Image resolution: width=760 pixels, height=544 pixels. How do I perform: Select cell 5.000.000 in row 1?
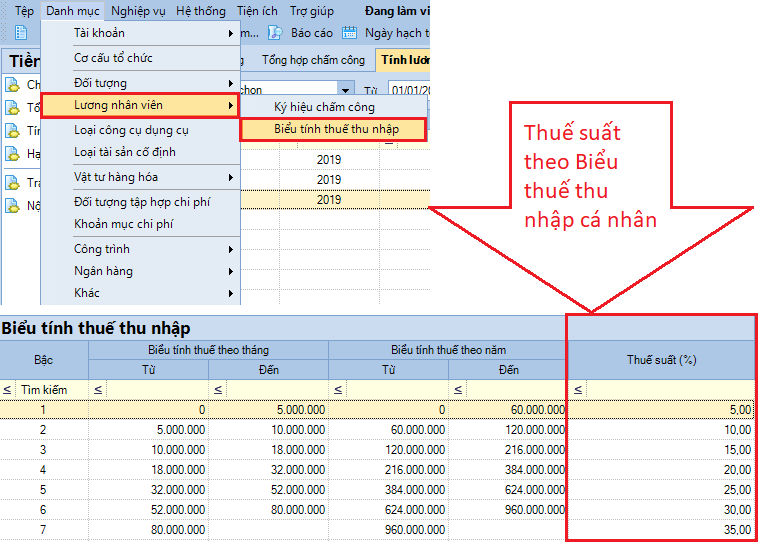tap(269, 410)
